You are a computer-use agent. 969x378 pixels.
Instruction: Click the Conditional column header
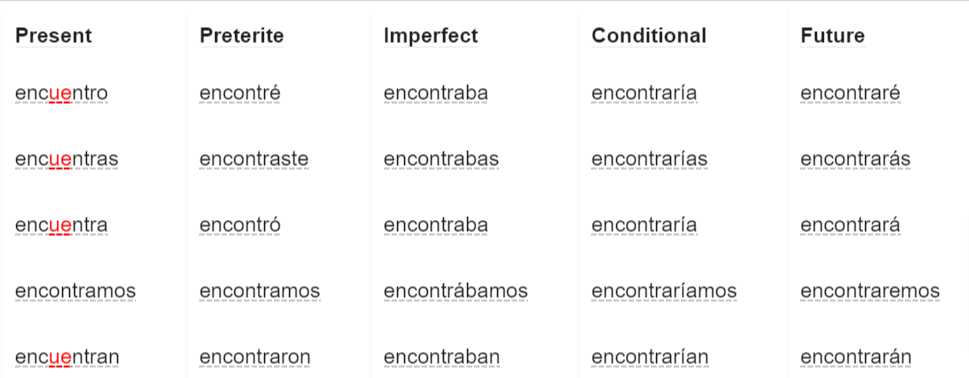point(649,36)
